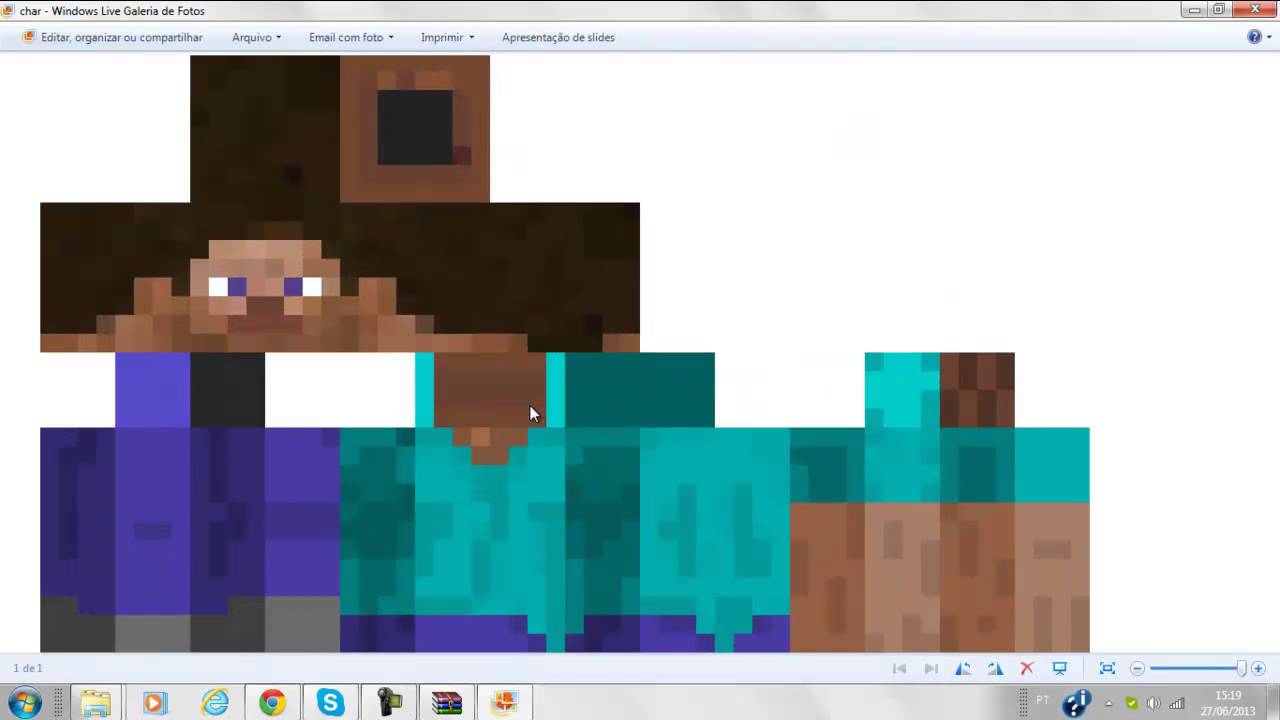Screen dimensions: 1280x720
Task: Open the blue help info tray icon
Action: 1076,703
